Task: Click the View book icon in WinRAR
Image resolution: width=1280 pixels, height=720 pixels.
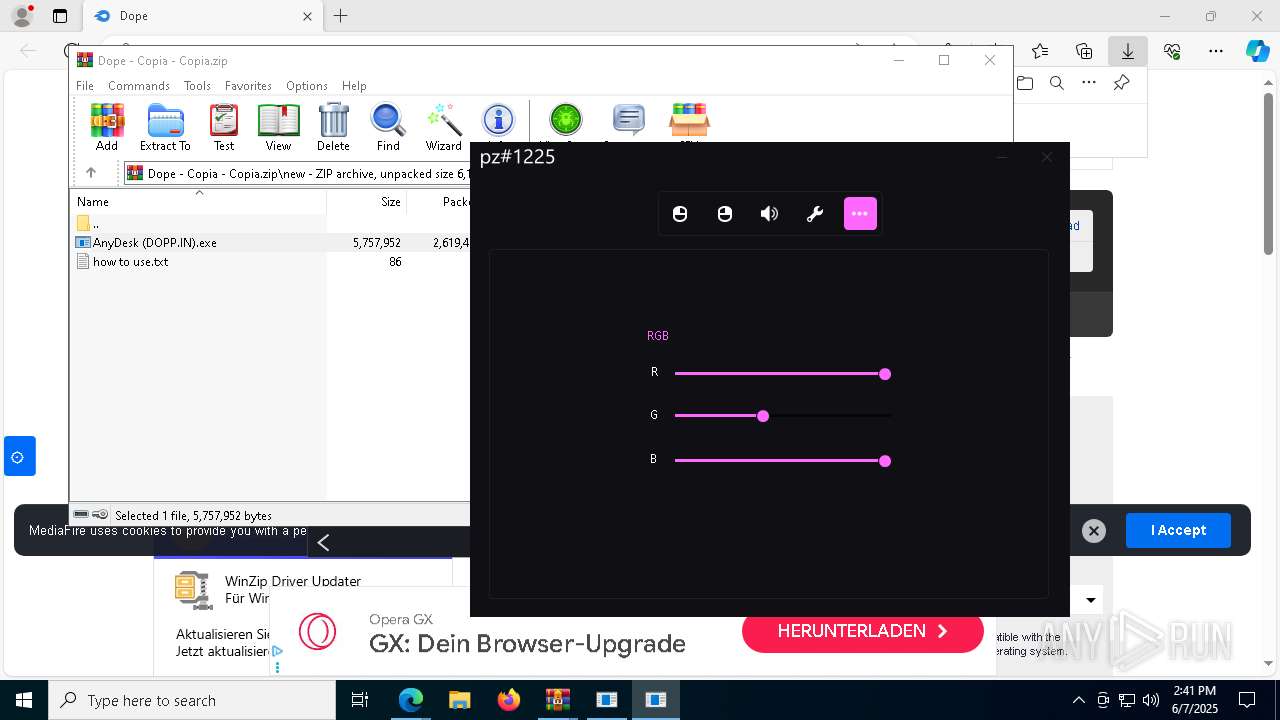Action: point(278,128)
